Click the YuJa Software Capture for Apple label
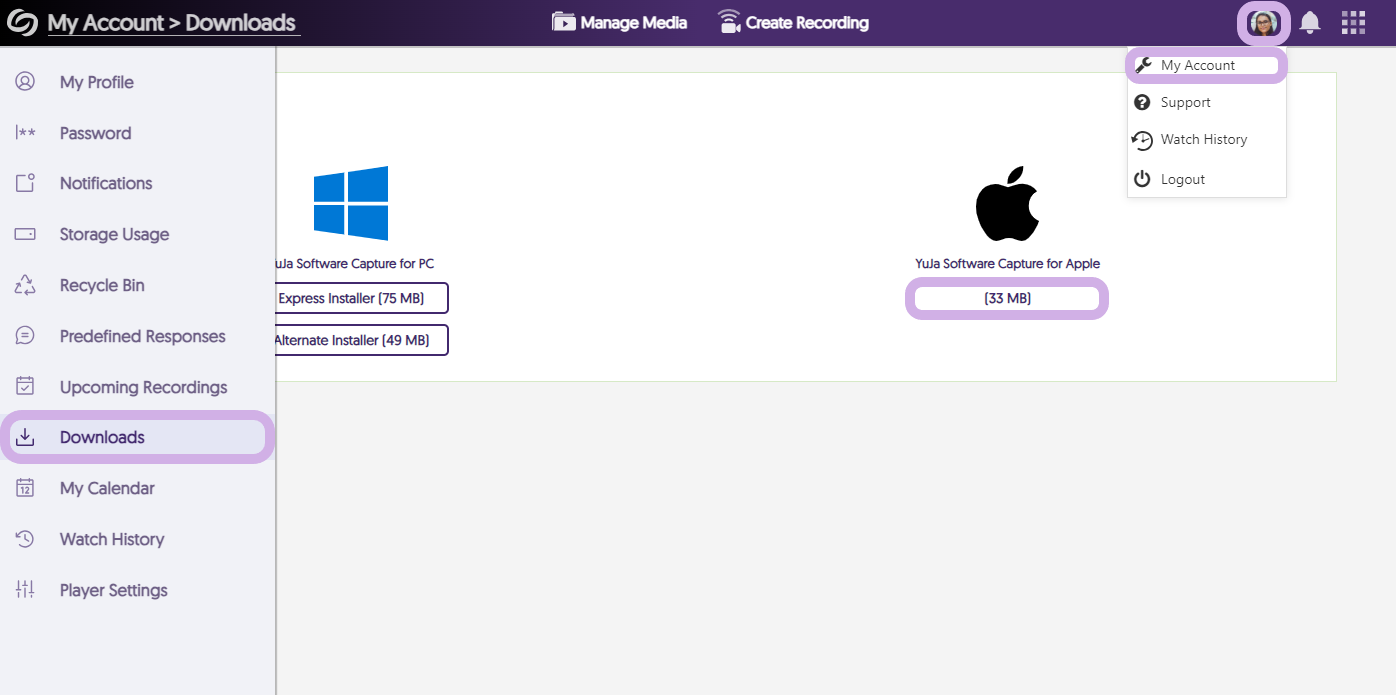 tap(1007, 264)
